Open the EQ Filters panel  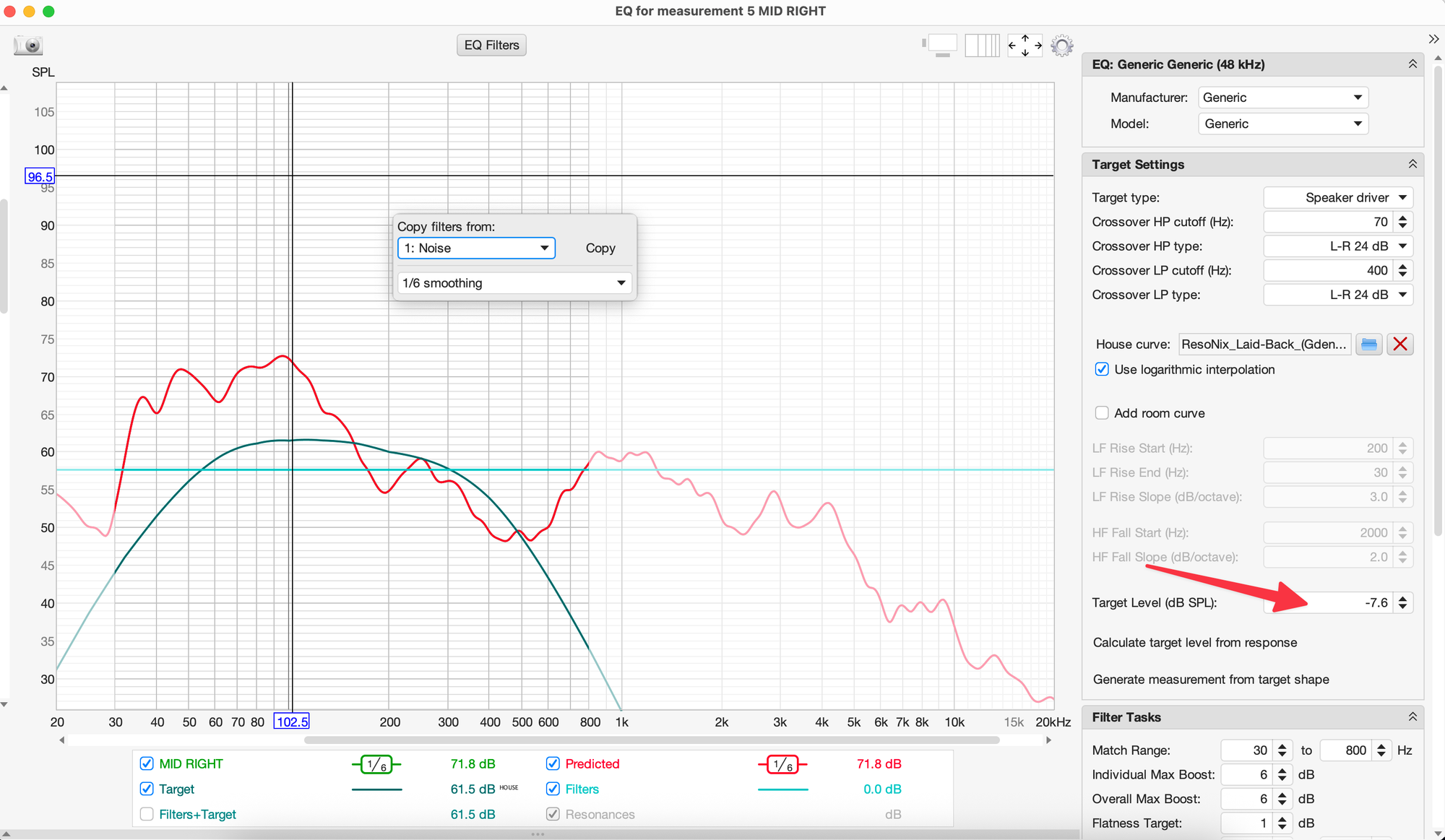491,46
